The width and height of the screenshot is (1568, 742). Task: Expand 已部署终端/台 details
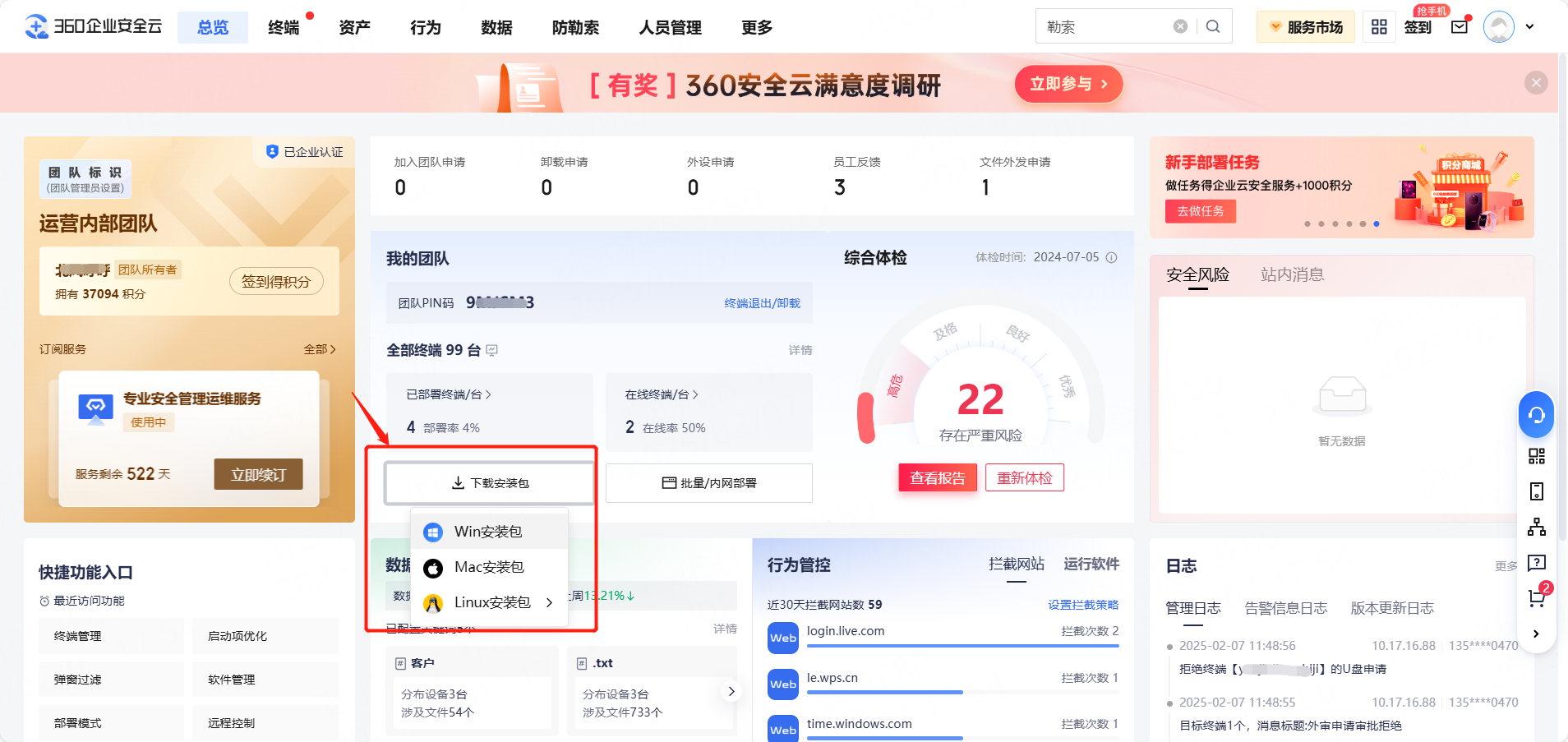pos(449,394)
